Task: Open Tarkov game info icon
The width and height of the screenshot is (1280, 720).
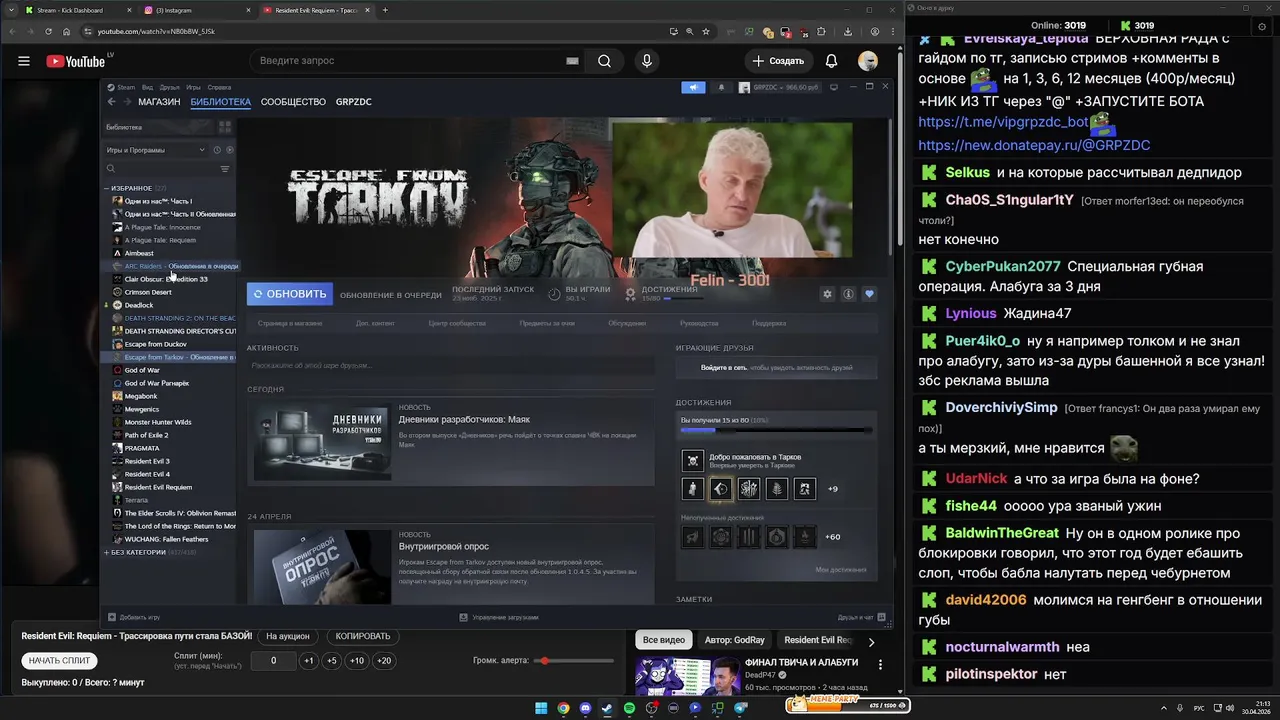Action: [x=848, y=294]
